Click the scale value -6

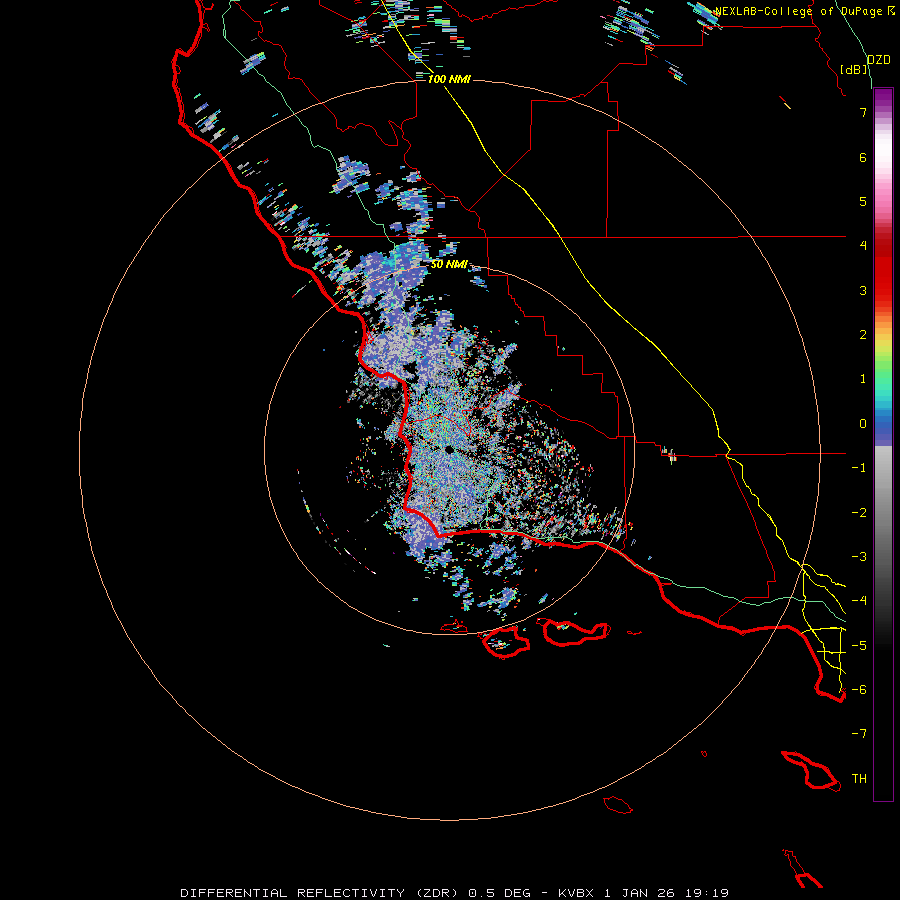pyautogui.click(x=859, y=690)
